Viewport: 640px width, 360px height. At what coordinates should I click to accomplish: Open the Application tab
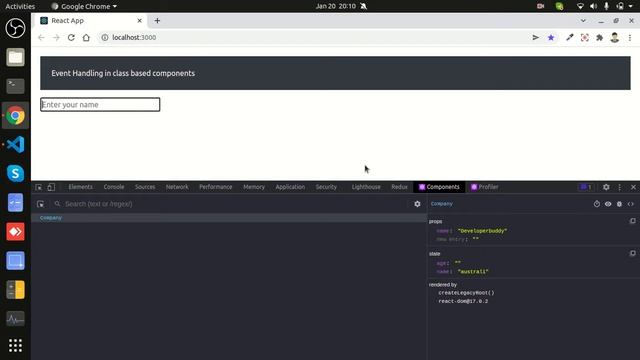click(x=290, y=187)
